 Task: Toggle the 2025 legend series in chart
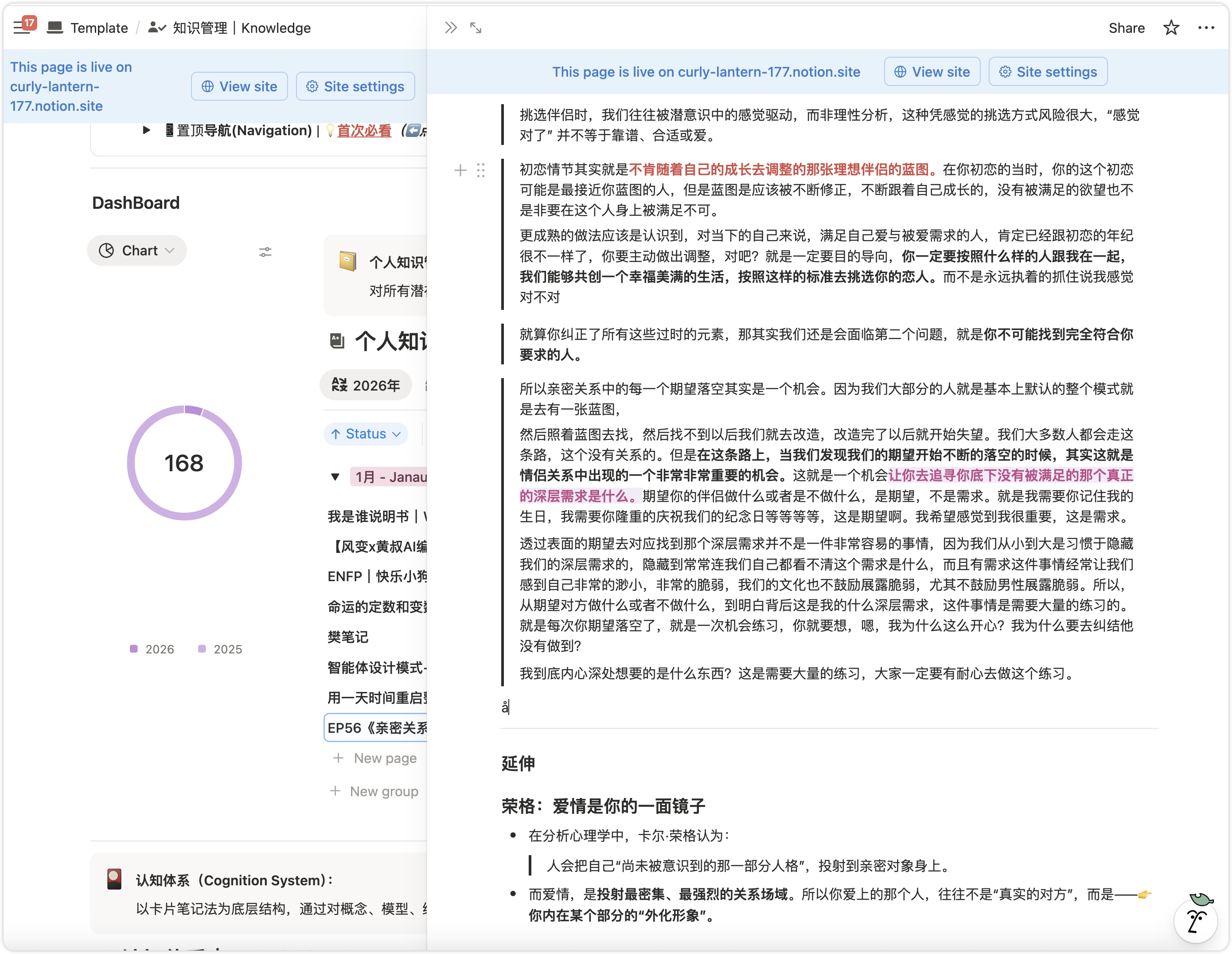point(221,649)
